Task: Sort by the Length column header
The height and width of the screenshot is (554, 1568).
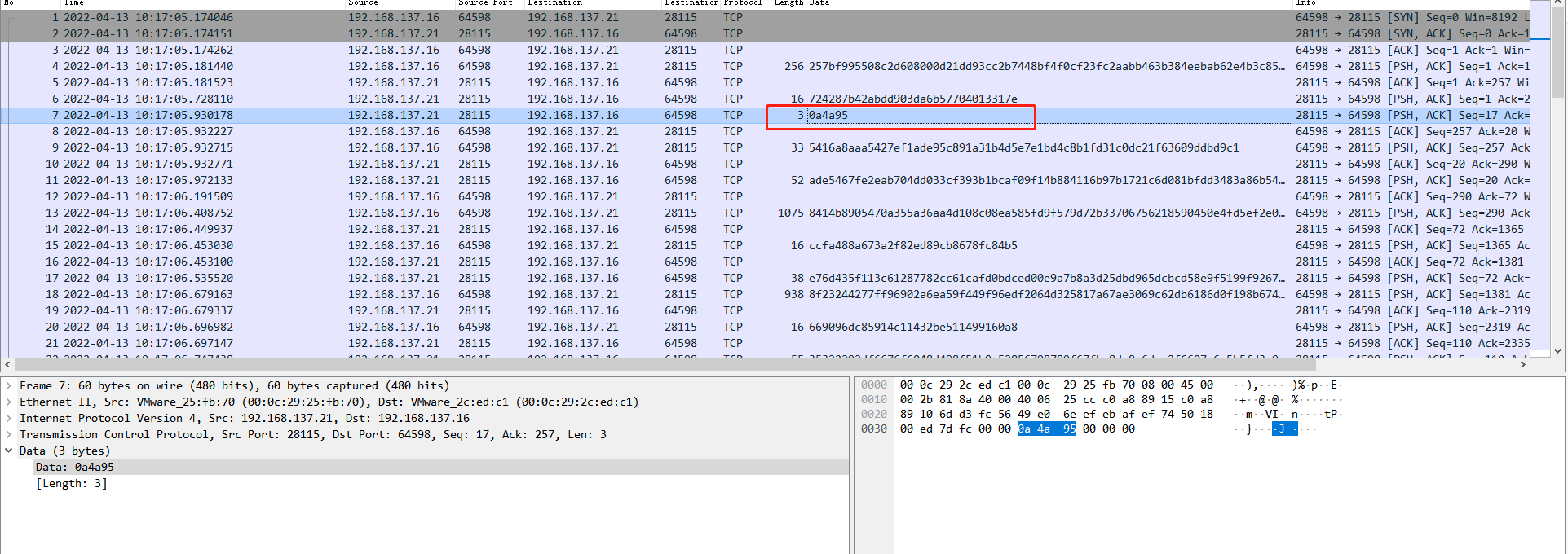Action: pyautogui.click(x=788, y=3)
